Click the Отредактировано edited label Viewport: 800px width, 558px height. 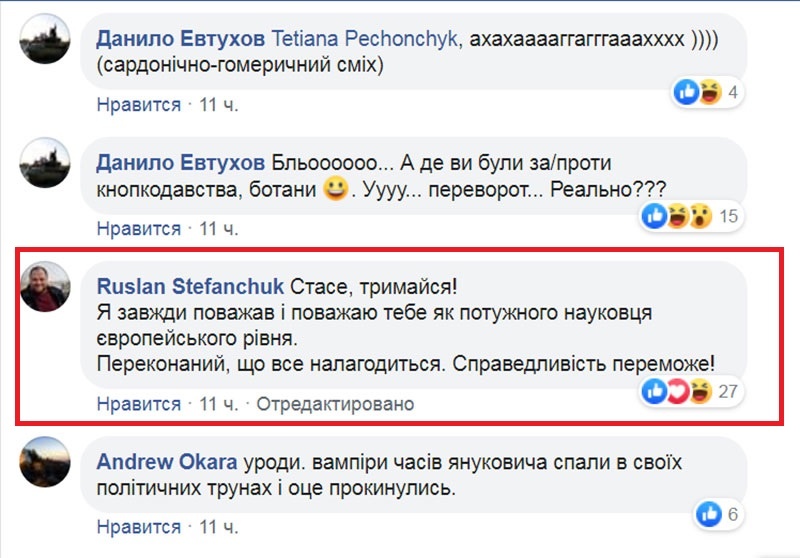pyautogui.click(x=334, y=404)
